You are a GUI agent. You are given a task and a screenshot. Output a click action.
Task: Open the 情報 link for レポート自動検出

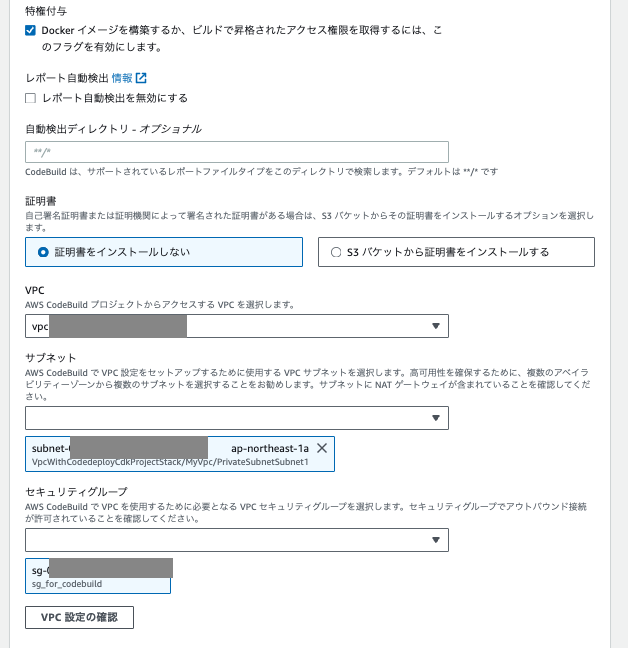122,78
